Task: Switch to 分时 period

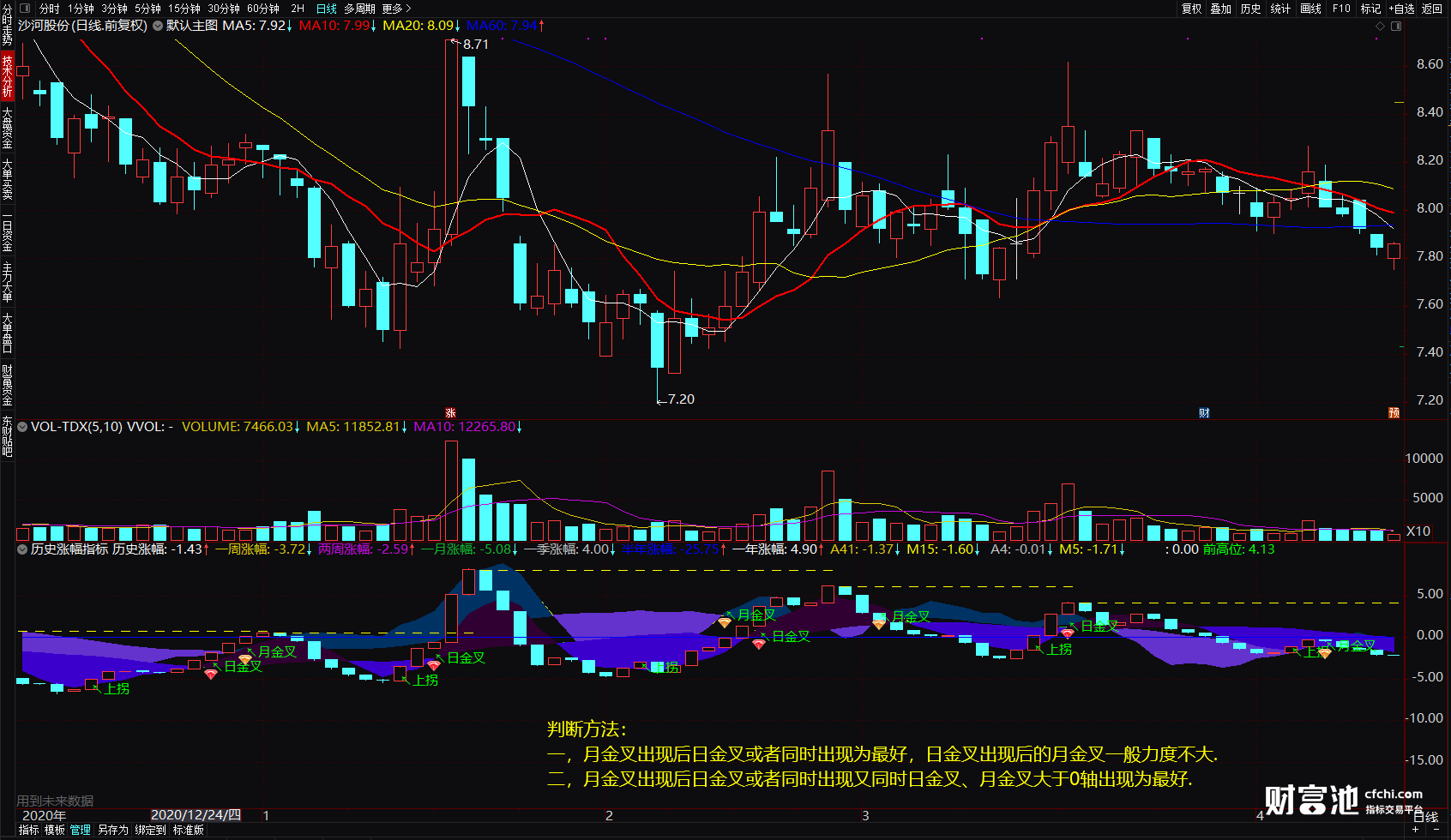Action: point(50,9)
